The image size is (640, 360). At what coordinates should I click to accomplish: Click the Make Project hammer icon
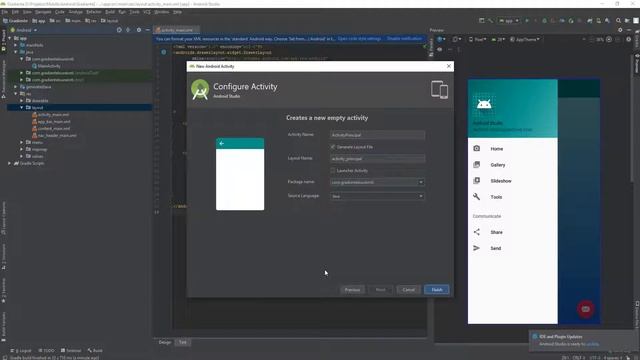click(491, 20)
